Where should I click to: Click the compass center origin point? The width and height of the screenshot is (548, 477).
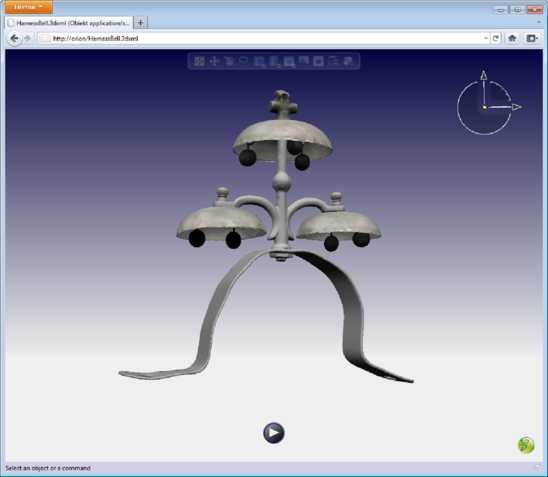(x=484, y=107)
